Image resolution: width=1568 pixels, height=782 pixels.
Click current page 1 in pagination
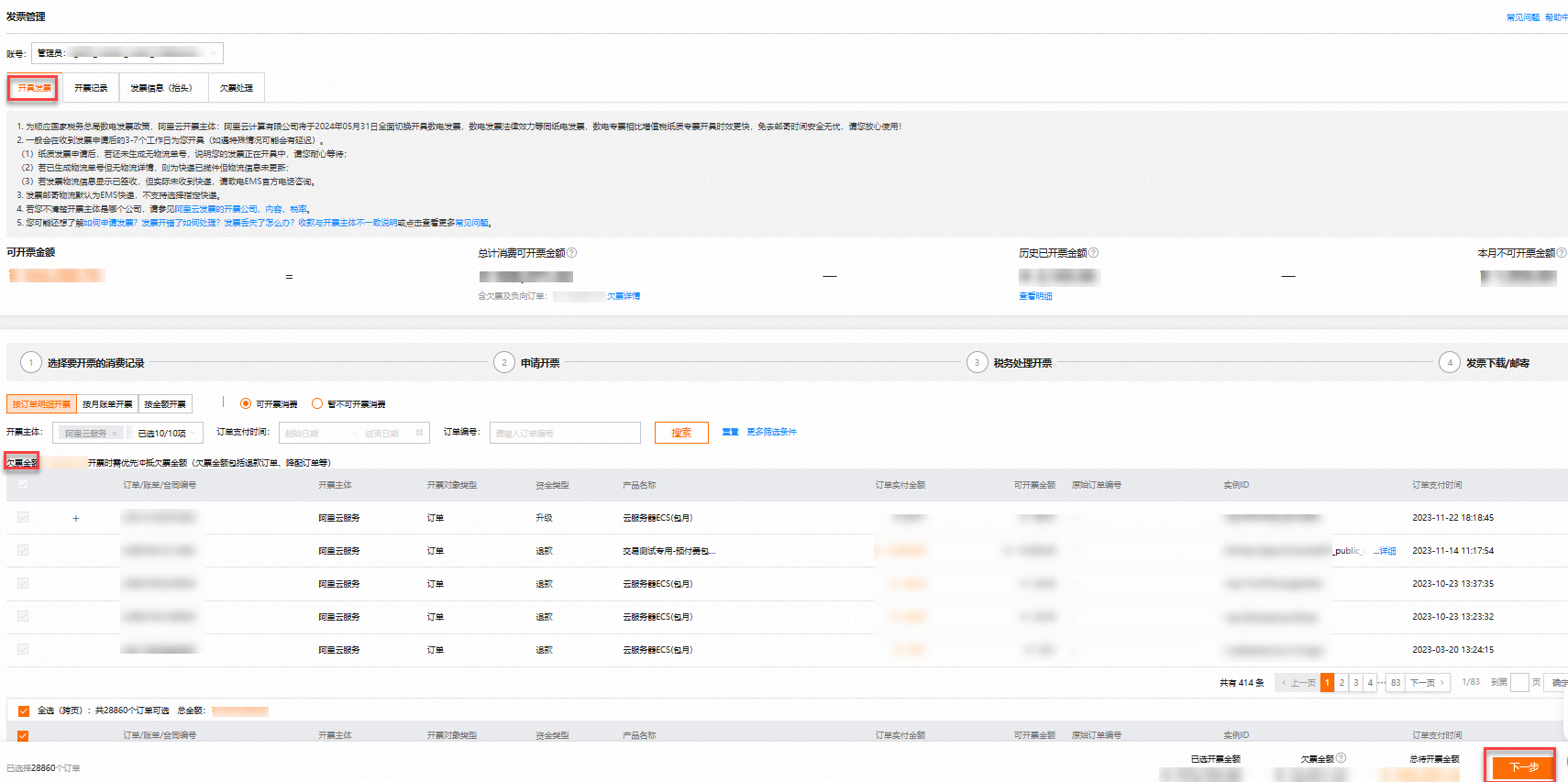pos(1327,683)
